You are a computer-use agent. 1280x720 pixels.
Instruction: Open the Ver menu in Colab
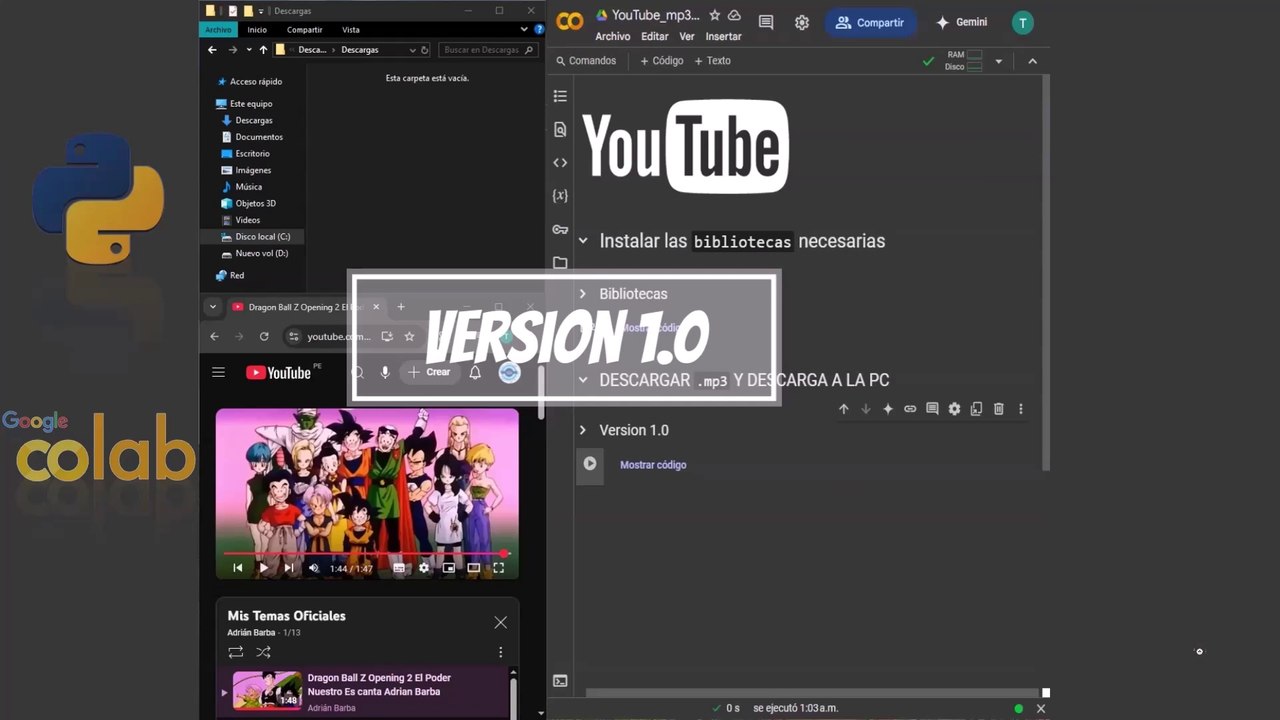(x=687, y=37)
